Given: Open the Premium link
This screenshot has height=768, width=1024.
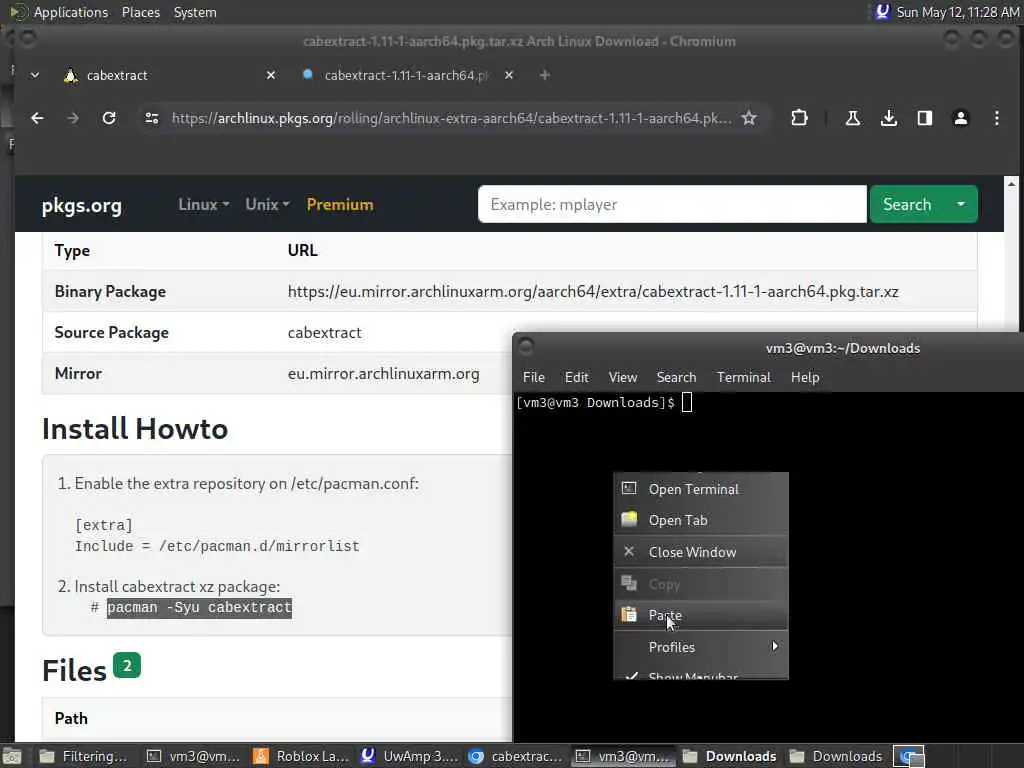Looking at the screenshot, I should pos(340,204).
